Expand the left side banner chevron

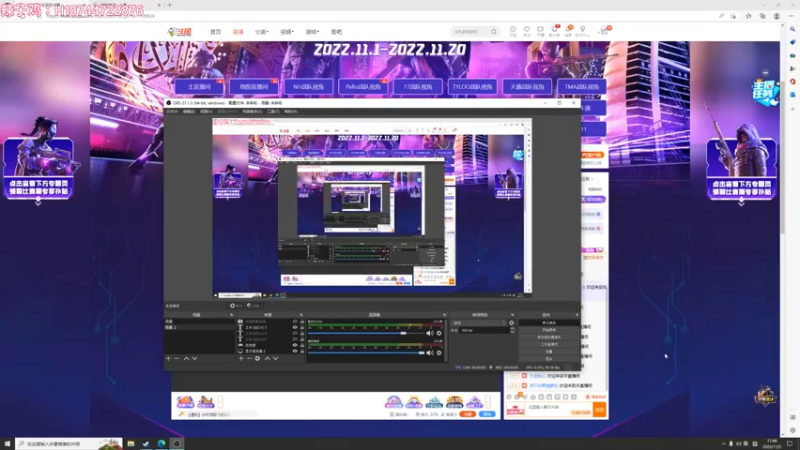(x=38, y=203)
